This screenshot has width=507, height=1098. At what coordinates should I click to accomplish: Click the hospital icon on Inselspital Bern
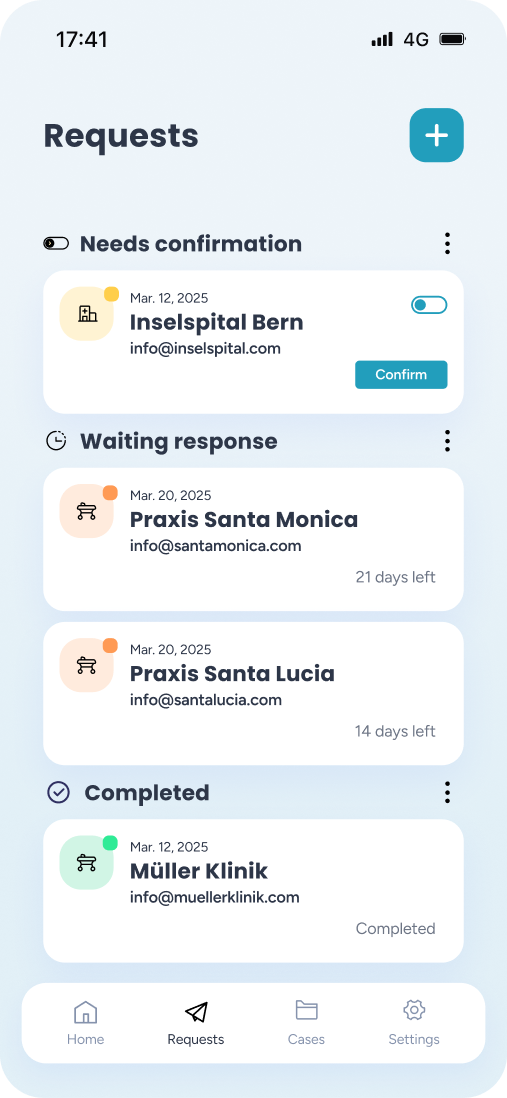click(87, 314)
